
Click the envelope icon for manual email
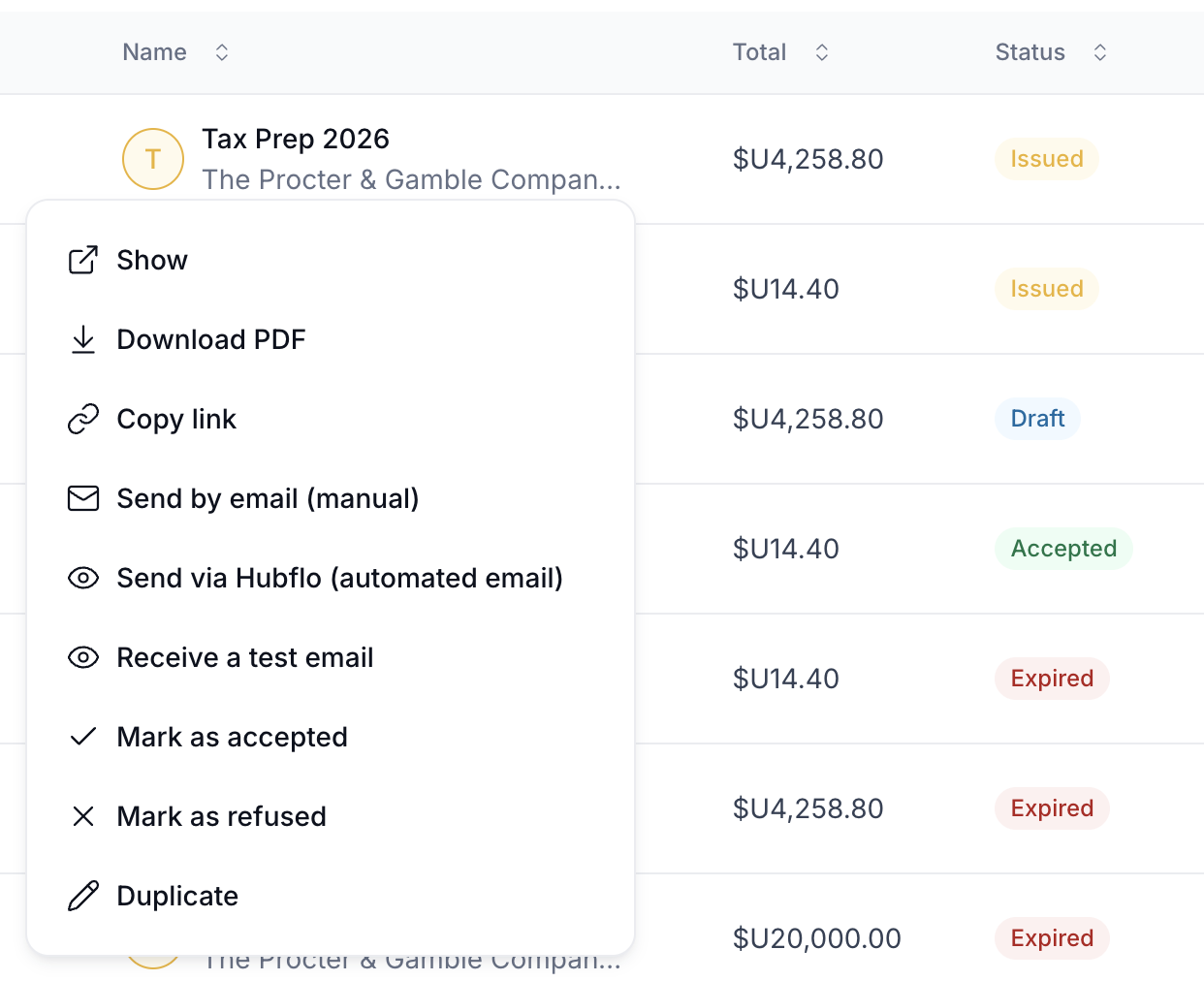(x=83, y=498)
